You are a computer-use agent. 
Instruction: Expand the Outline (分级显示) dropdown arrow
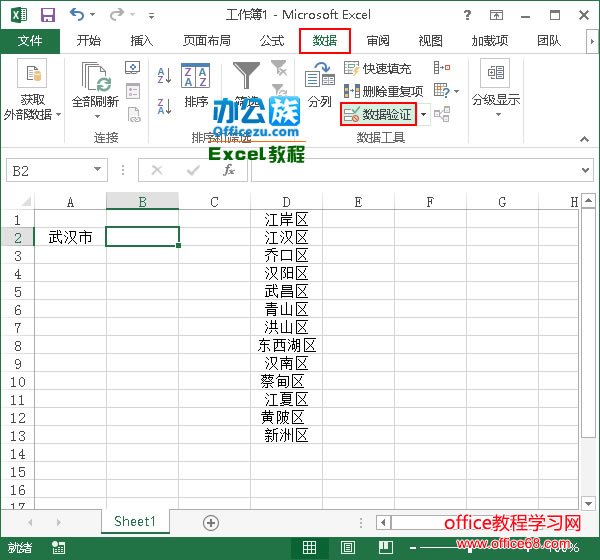pyautogui.click(x=498, y=114)
